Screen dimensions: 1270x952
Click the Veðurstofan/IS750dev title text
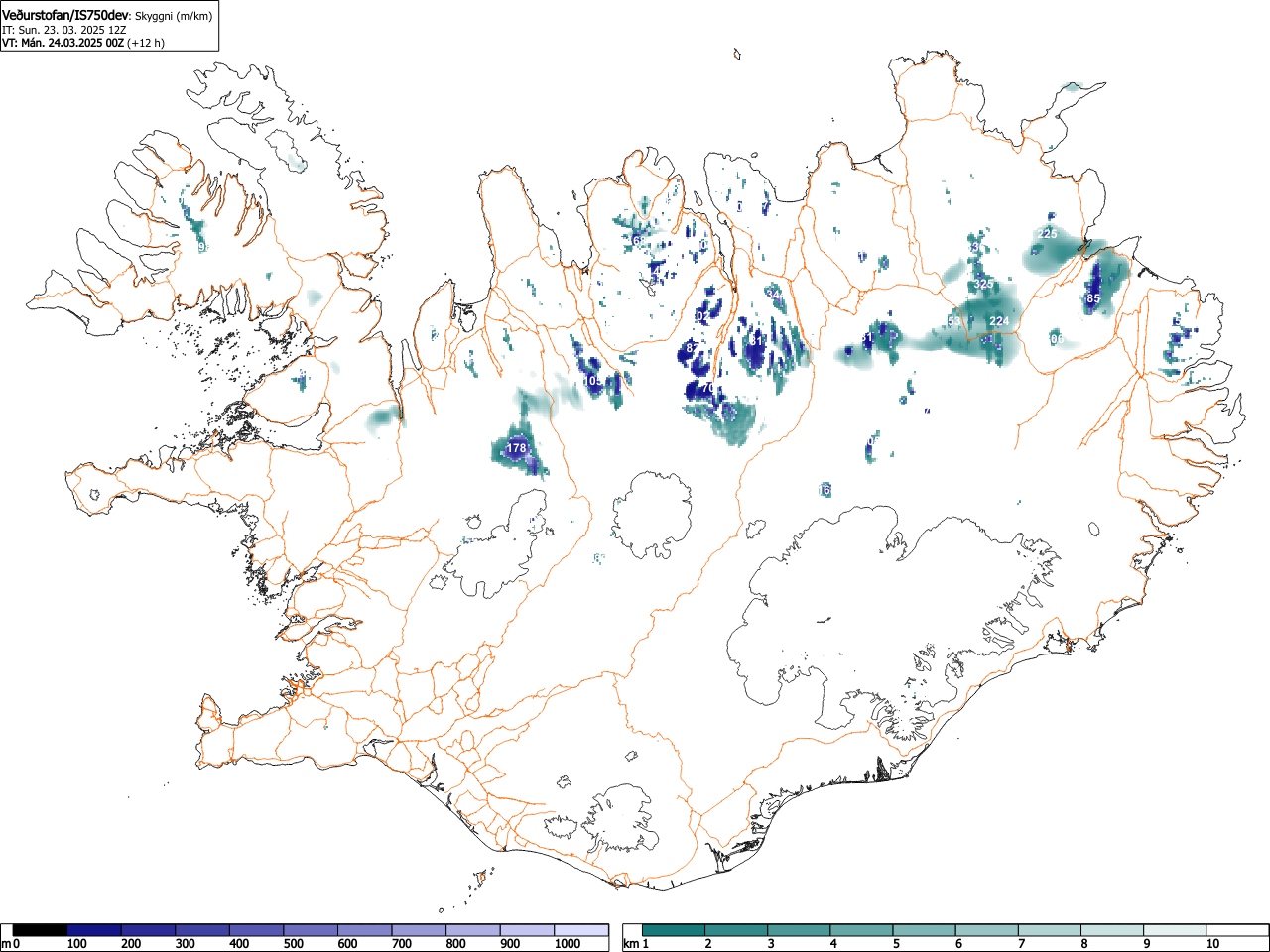click(x=65, y=15)
